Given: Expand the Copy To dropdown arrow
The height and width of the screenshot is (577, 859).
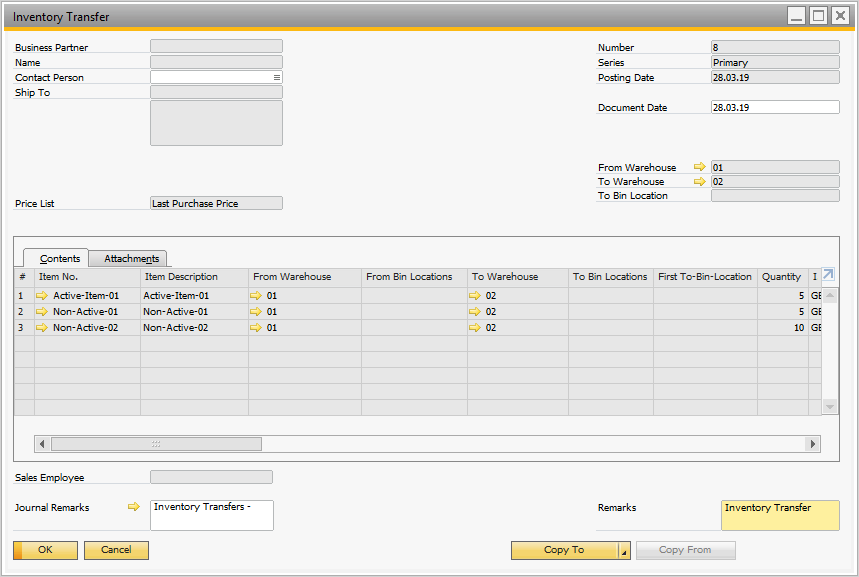Looking at the screenshot, I should (624, 551).
